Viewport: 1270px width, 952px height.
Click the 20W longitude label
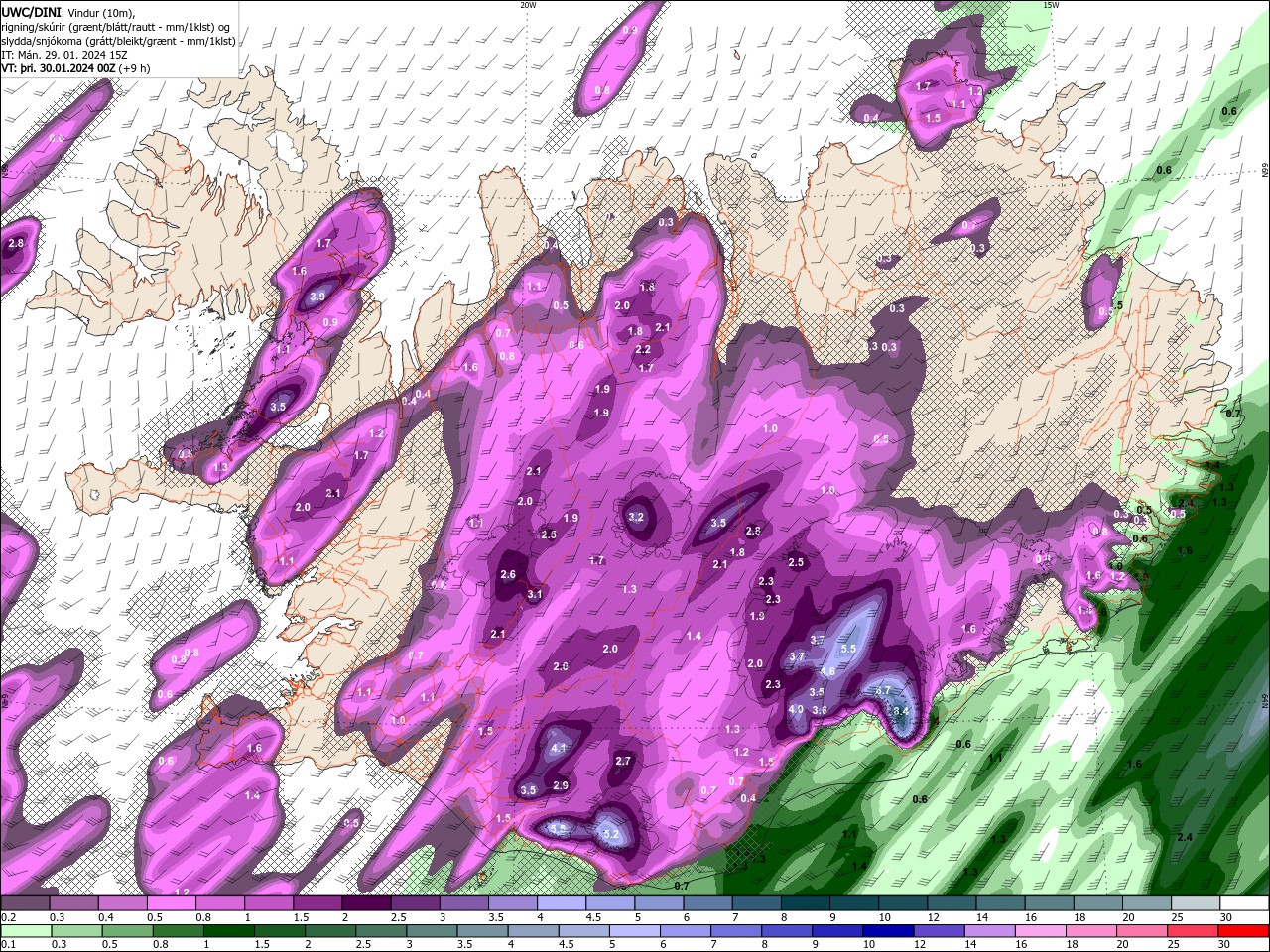point(528,5)
